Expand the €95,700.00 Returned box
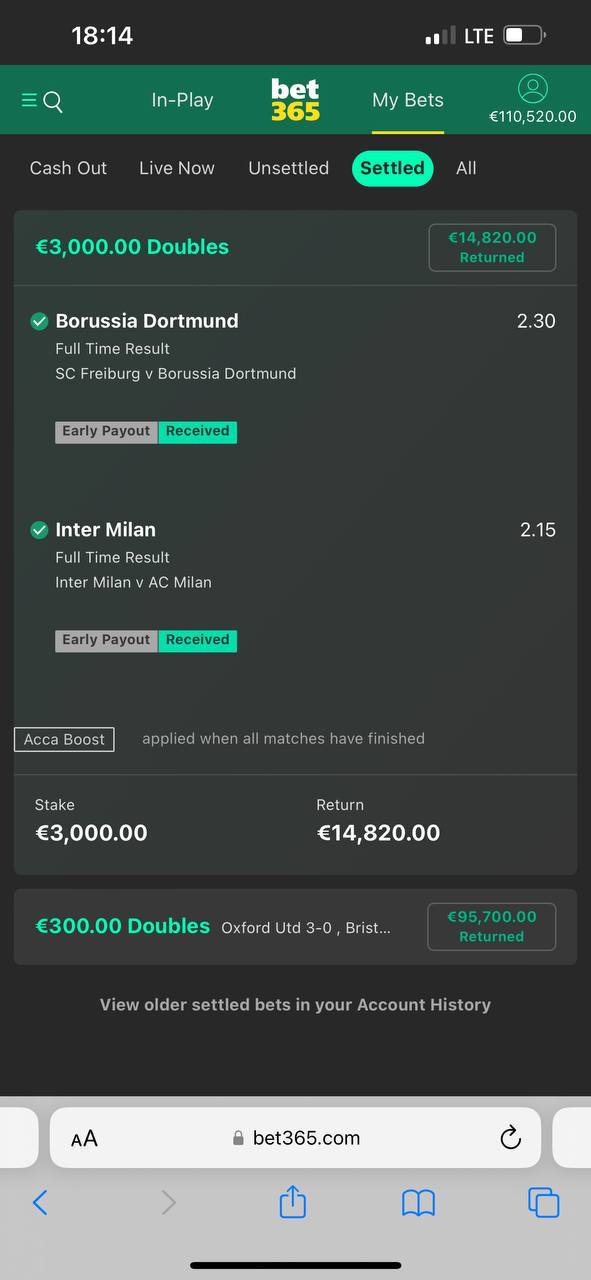Image resolution: width=591 pixels, height=1280 pixels. tap(491, 927)
